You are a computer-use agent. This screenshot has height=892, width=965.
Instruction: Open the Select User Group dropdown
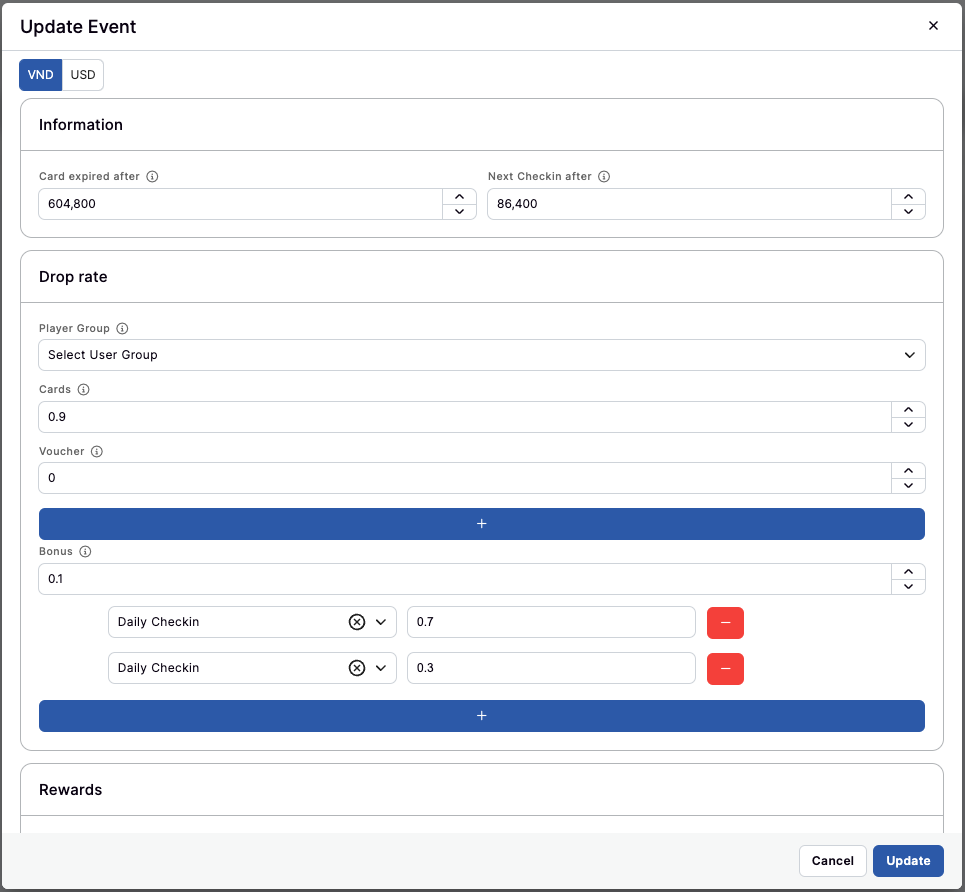(x=481, y=355)
